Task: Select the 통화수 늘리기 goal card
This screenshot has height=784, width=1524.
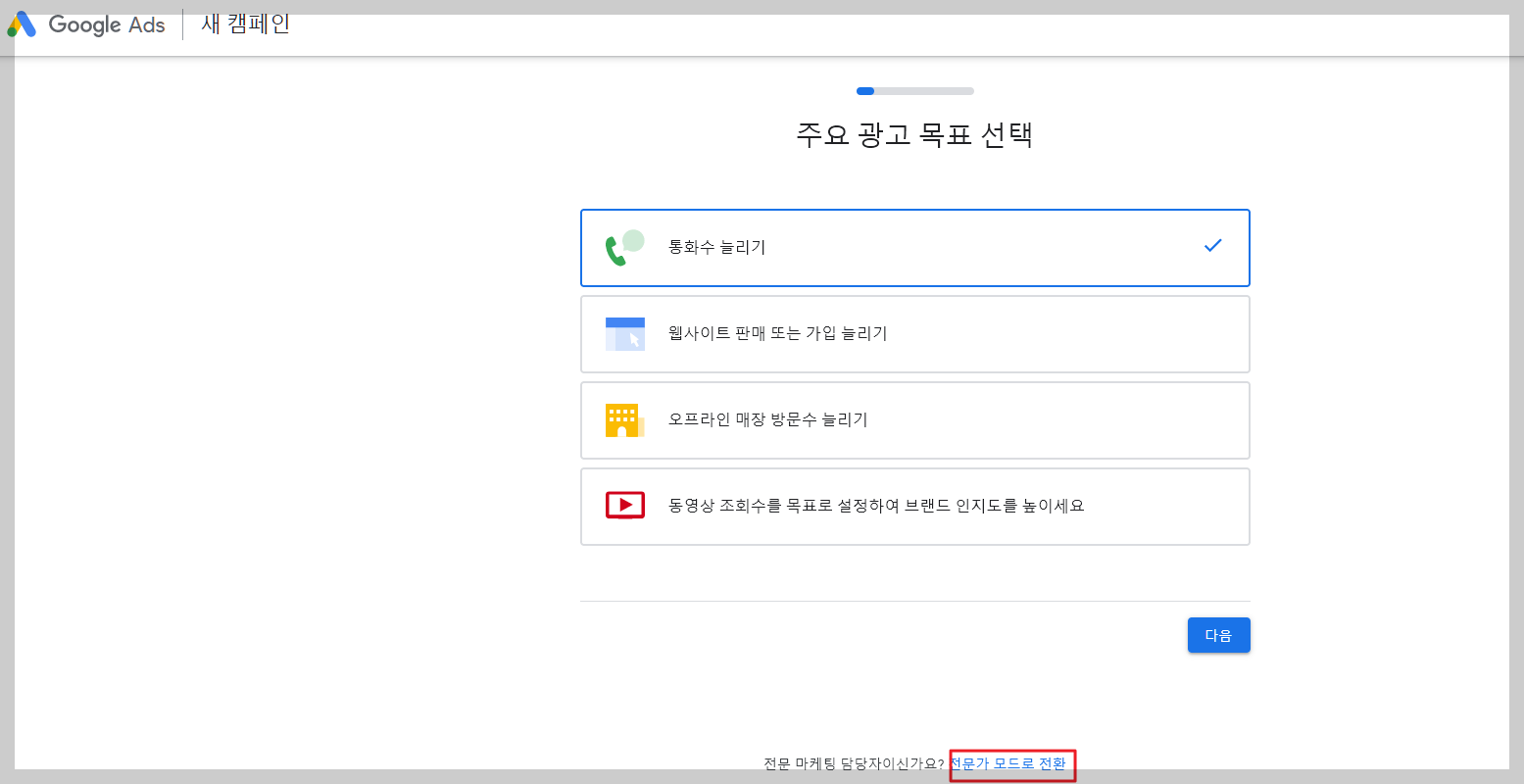Action: [914, 248]
